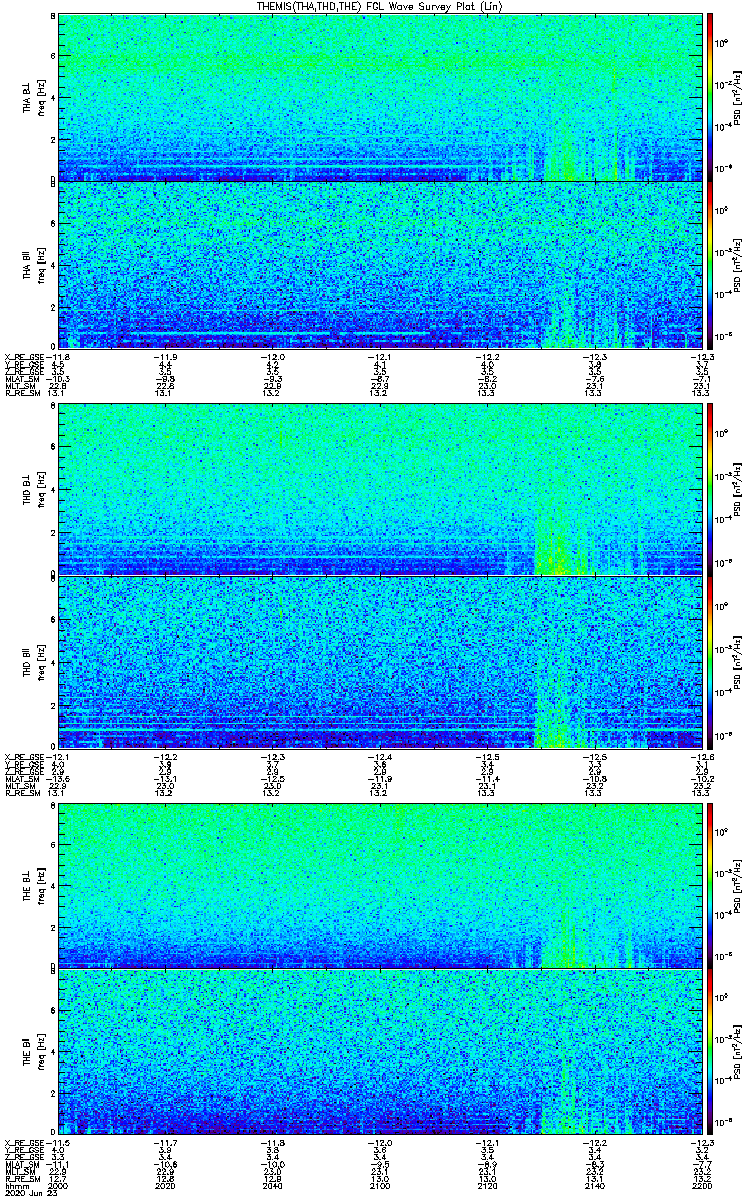Image resolution: width=750 pixels, height=1200 pixels.
Task: Click the PSD [nT²/Hz] label beside THE B-parallel
Action: click(738, 1051)
